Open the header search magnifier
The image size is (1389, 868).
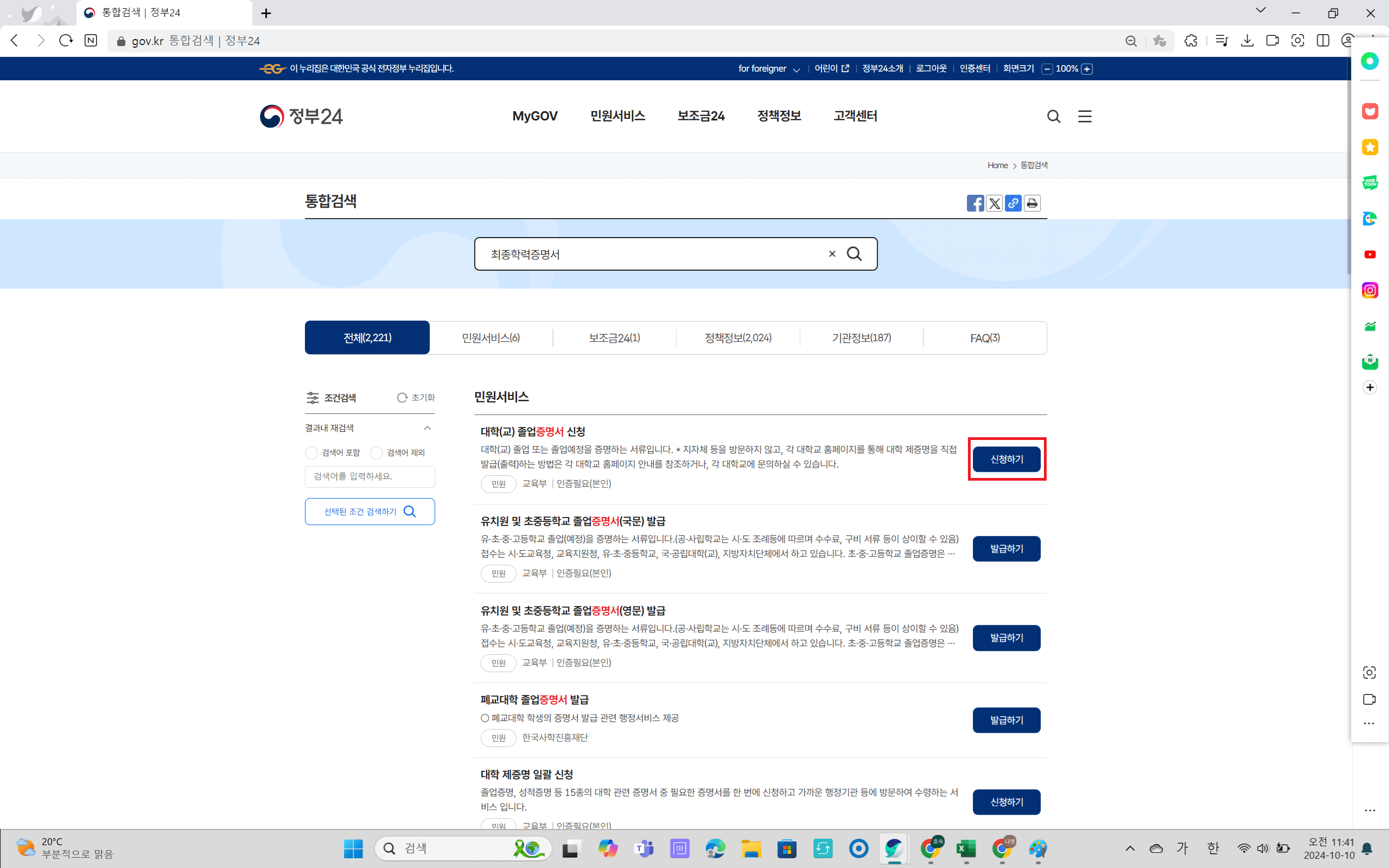pyautogui.click(x=1053, y=116)
